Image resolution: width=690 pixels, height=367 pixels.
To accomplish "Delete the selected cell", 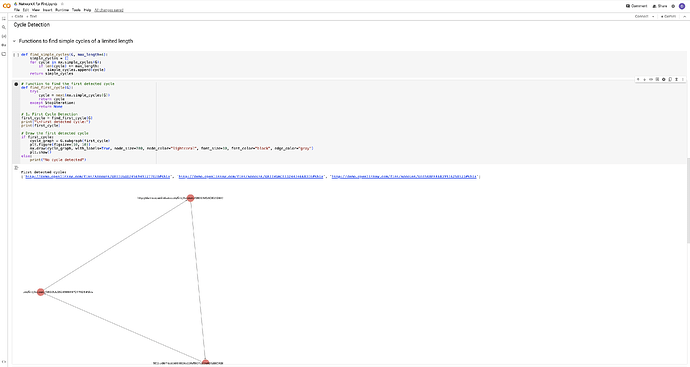I will click(x=676, y=79).
